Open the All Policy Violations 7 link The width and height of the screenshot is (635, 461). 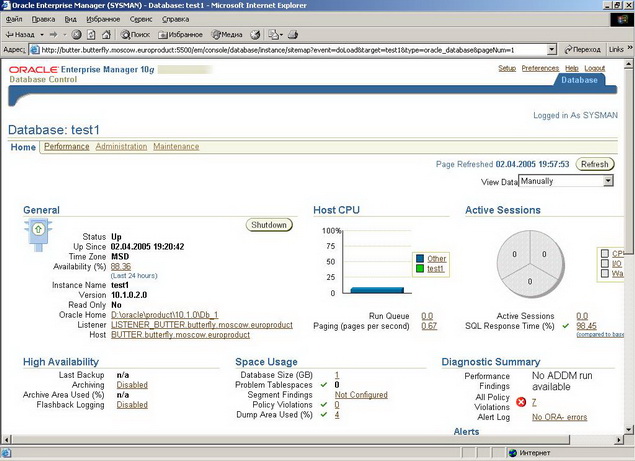tap(534, 402)
